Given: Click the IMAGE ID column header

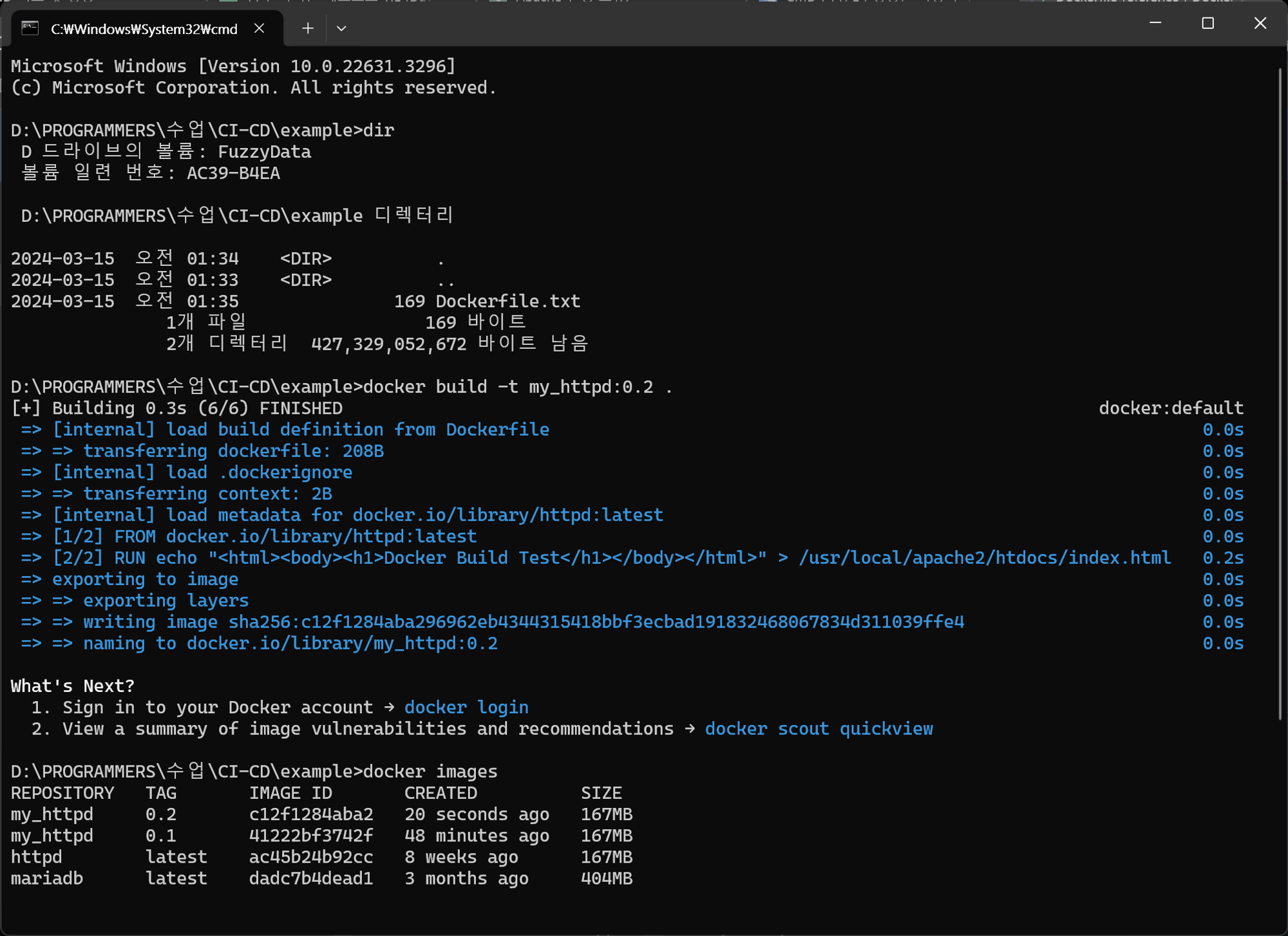Looking at the screenshot, I should point(290,793).
